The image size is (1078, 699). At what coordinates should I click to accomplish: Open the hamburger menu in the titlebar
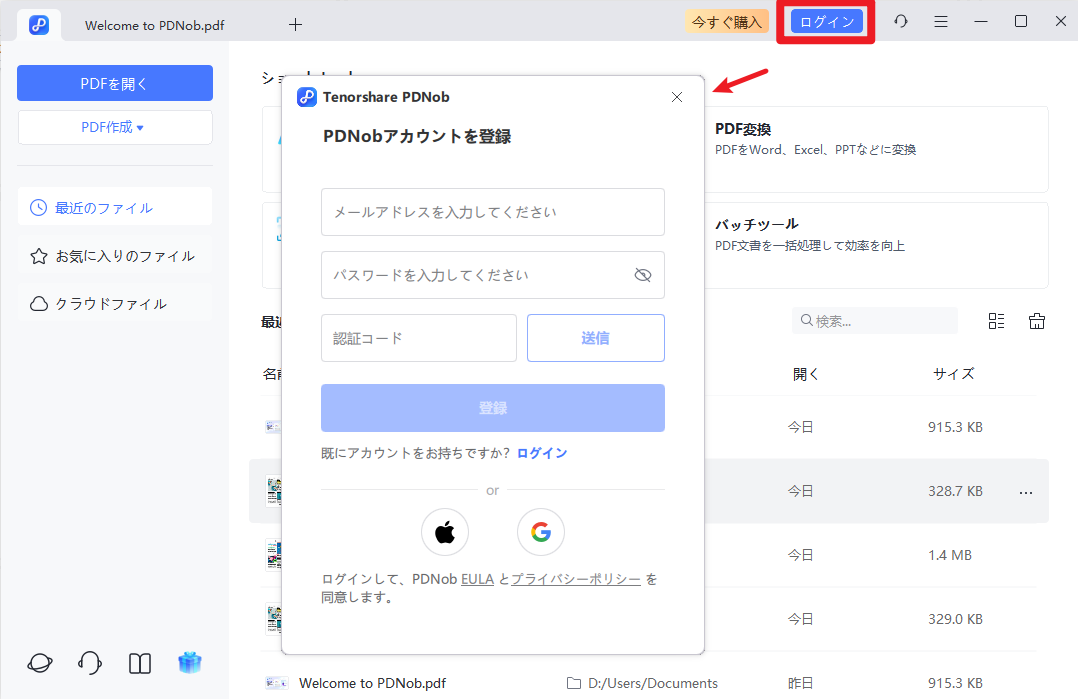click(940, 21)
